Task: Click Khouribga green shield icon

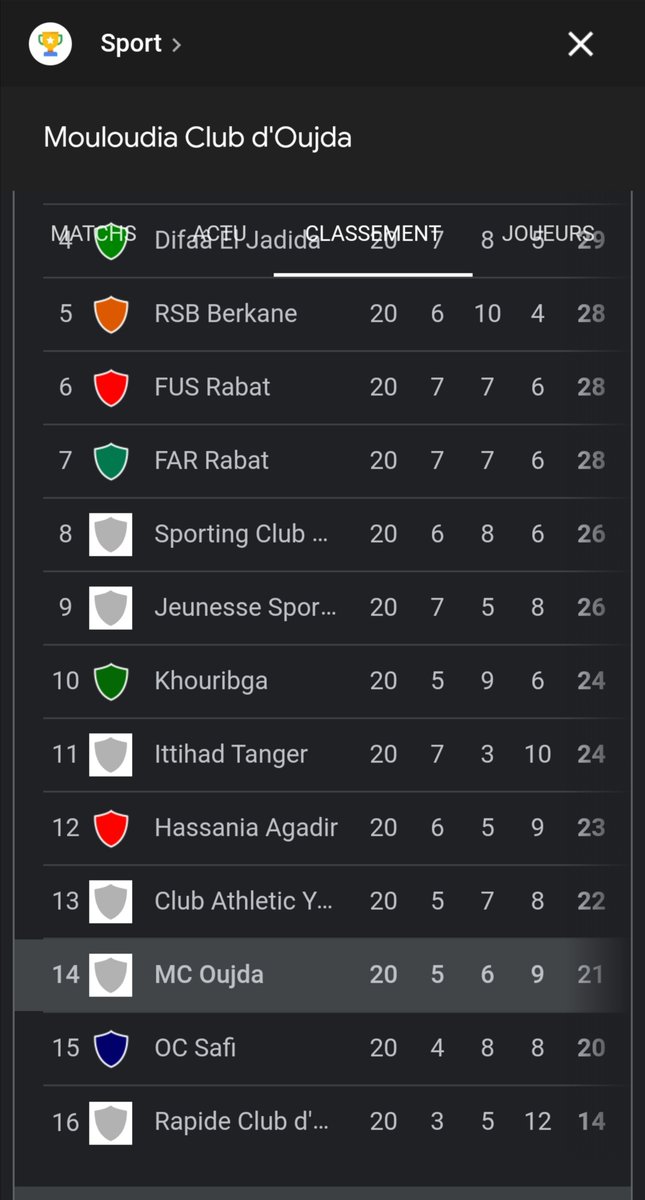Action: point(111,681)
